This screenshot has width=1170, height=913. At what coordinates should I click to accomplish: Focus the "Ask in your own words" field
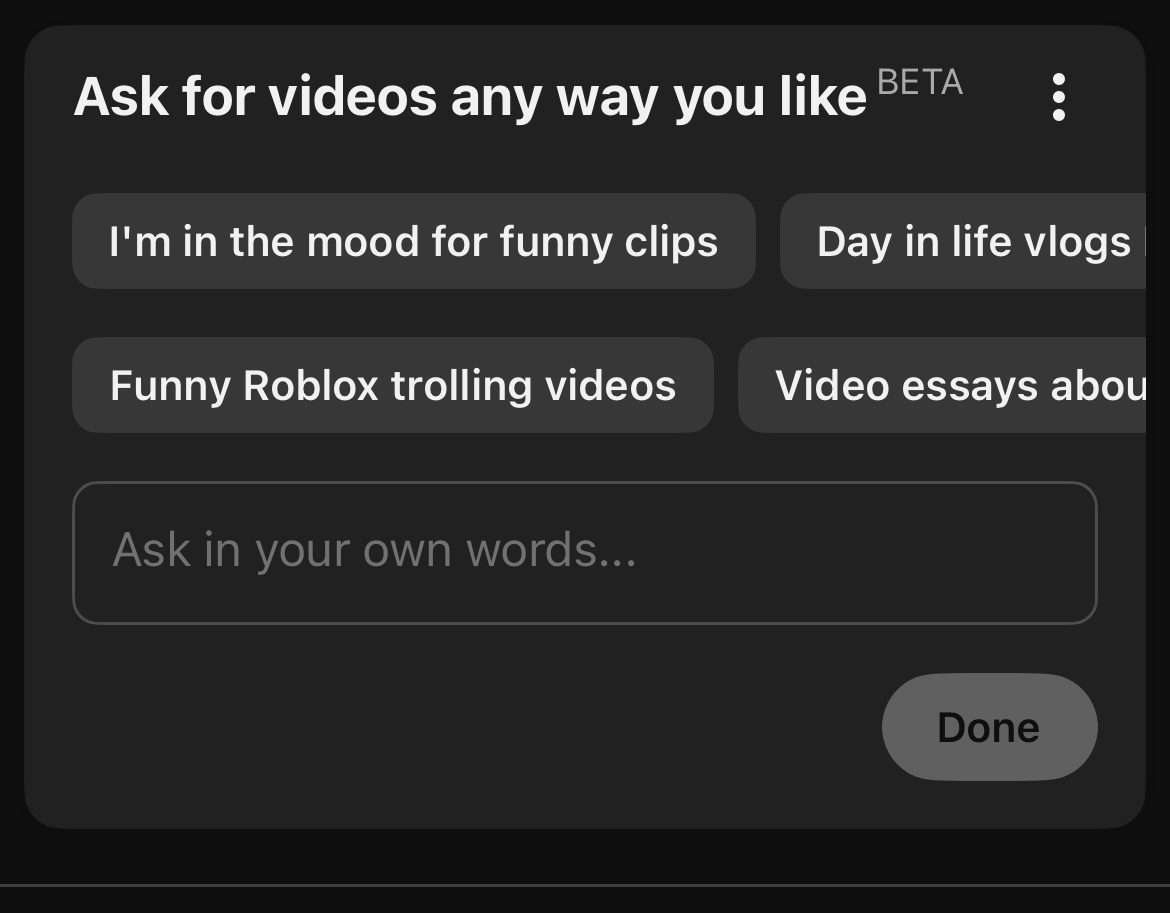tap(584, 552)
